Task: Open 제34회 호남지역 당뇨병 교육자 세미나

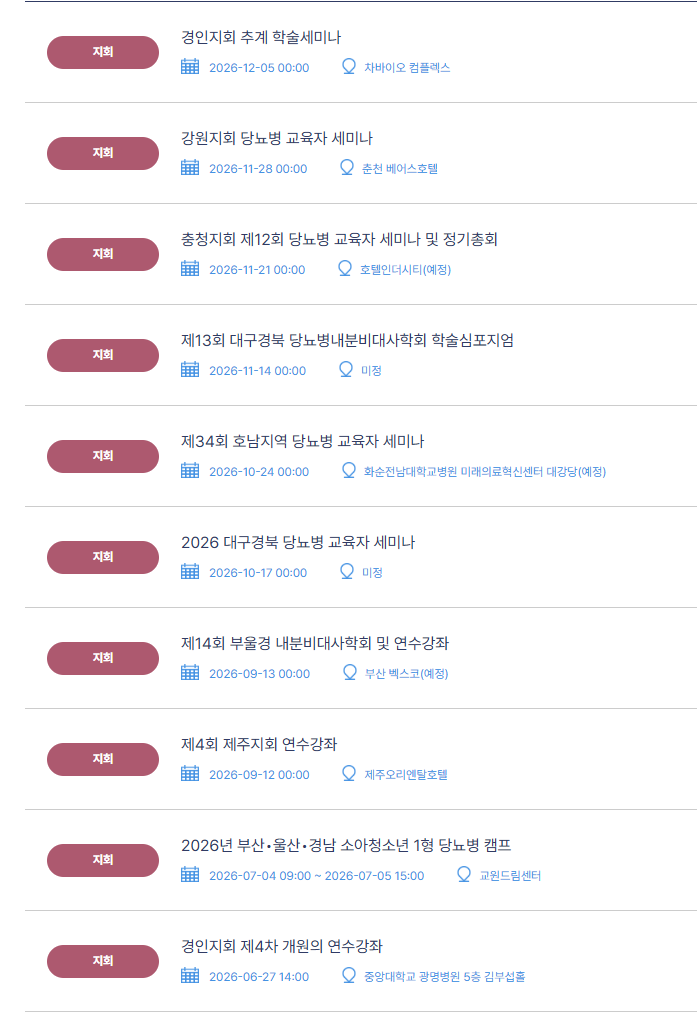Action: [x=303, y=442]
